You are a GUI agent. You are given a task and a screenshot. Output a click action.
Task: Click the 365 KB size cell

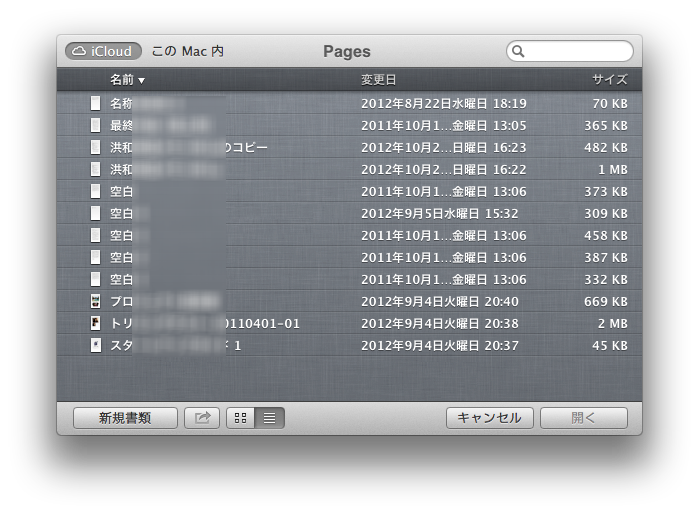[x=606, y=126]
